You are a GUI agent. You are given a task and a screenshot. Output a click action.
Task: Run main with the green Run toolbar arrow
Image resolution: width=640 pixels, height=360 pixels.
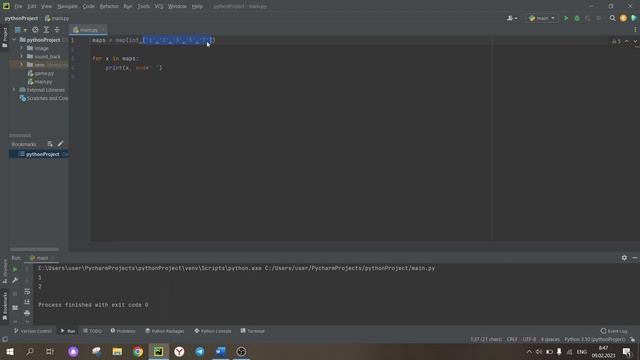pyautogui.click(x=566, y=18)
